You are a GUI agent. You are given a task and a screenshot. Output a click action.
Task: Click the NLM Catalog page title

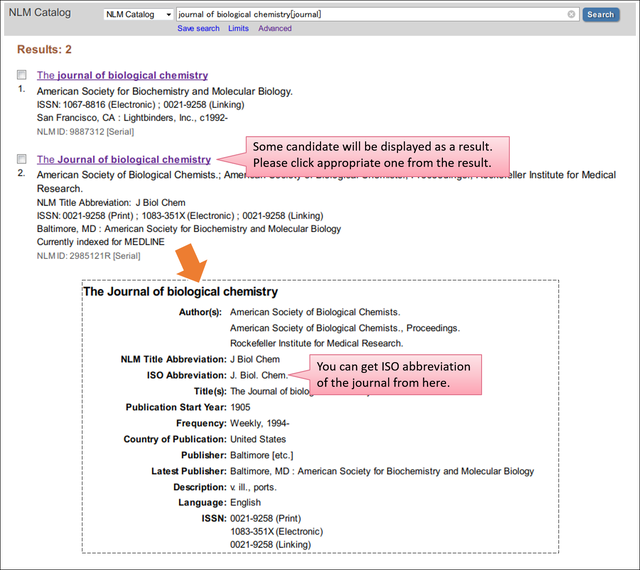tap(40, 13)
